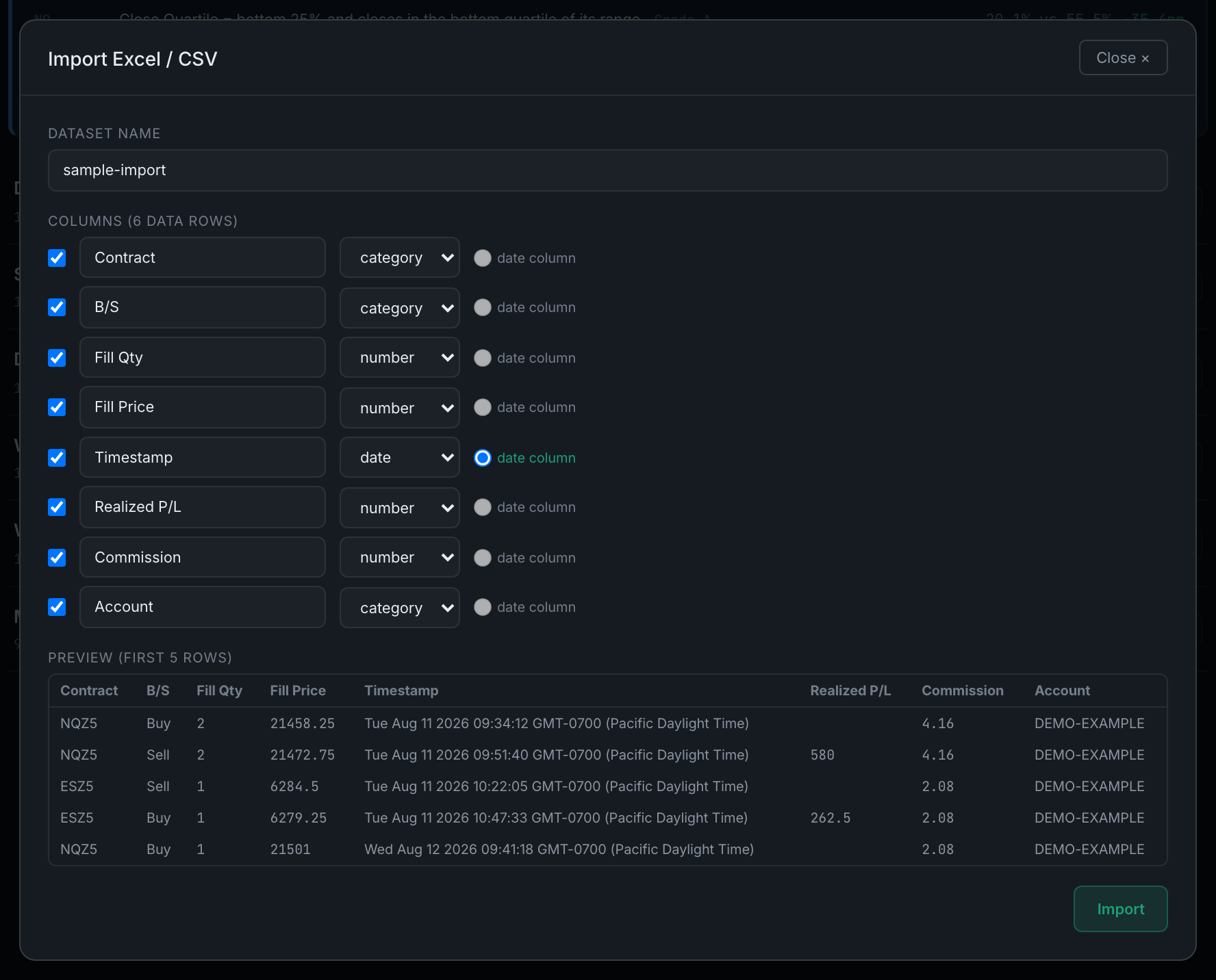Set Contract as the date column
This screenshot has height=980, width=1216.
click(483, 258)
